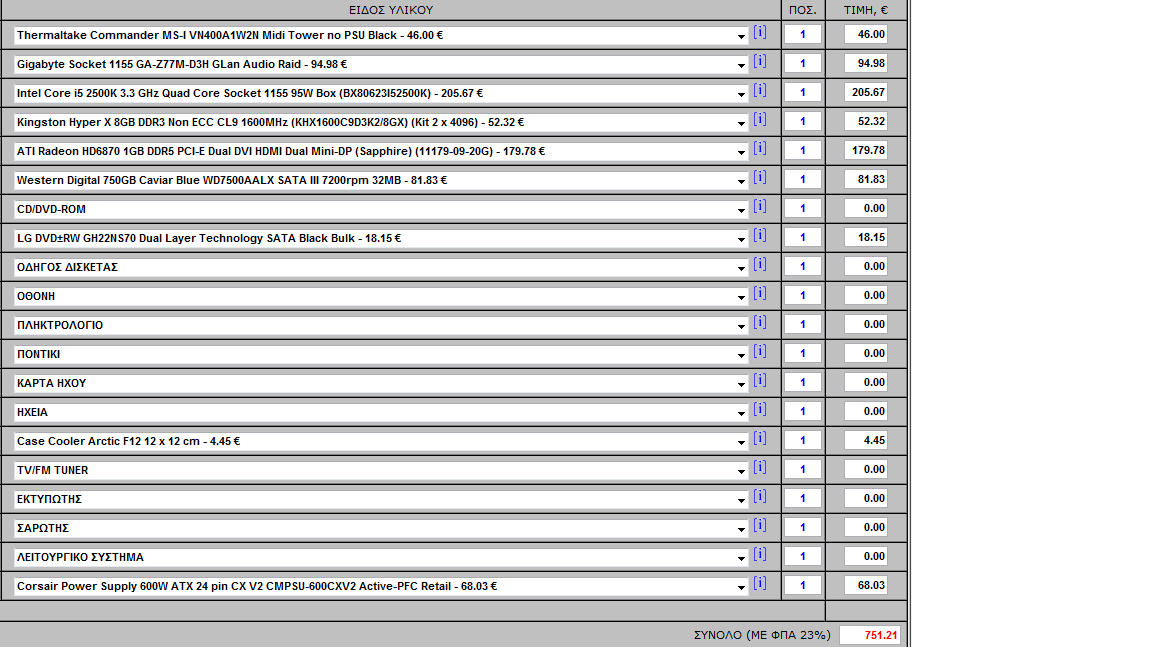The height and width of the screenshot is (648, 1152).
Task: Click price field showing 205.67
Action: click(x=865, y=93)
